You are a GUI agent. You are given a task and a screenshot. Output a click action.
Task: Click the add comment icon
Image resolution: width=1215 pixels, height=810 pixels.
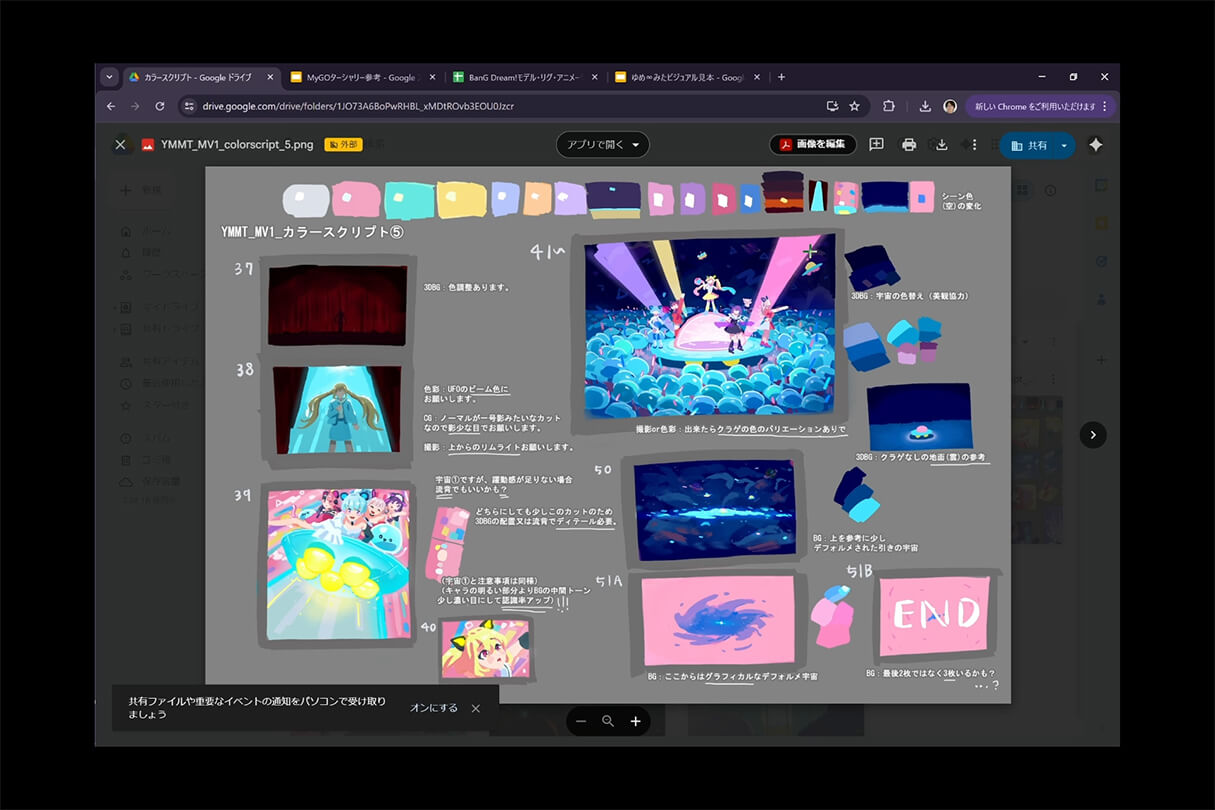click(876, 145)
